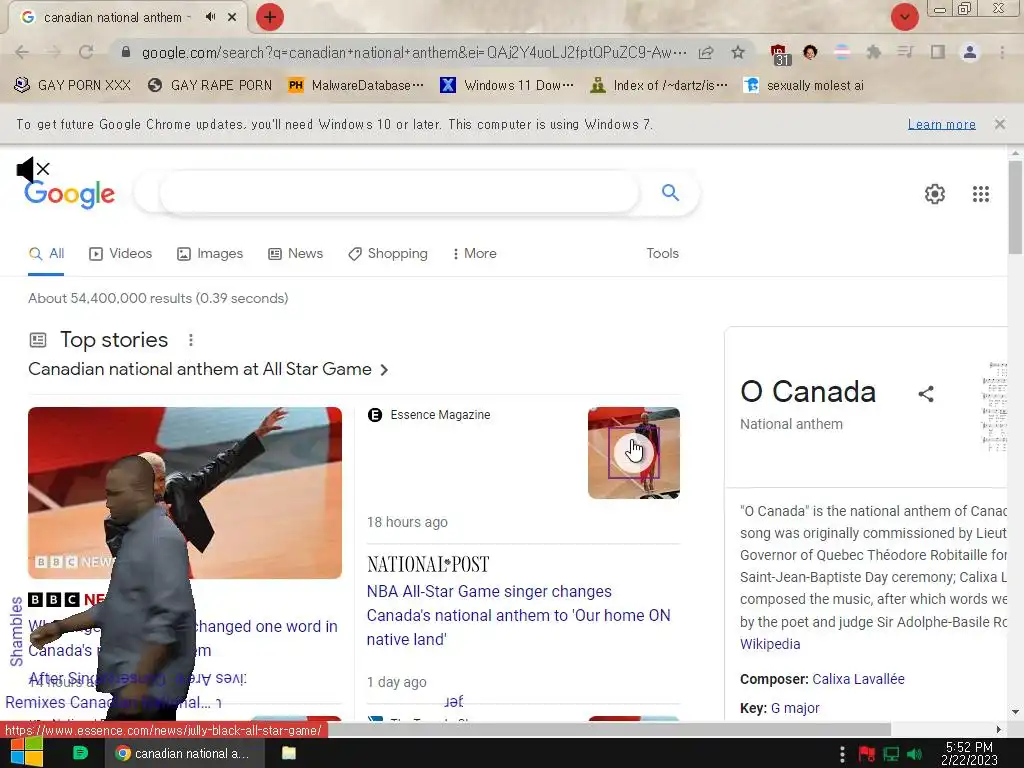Open the G major key link
This screenshot has height=768, width=1024.
point(795,708)
